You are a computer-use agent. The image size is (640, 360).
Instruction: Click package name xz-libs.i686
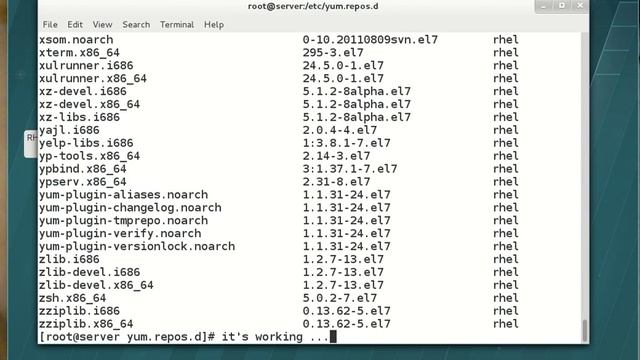tap(79, 117)
